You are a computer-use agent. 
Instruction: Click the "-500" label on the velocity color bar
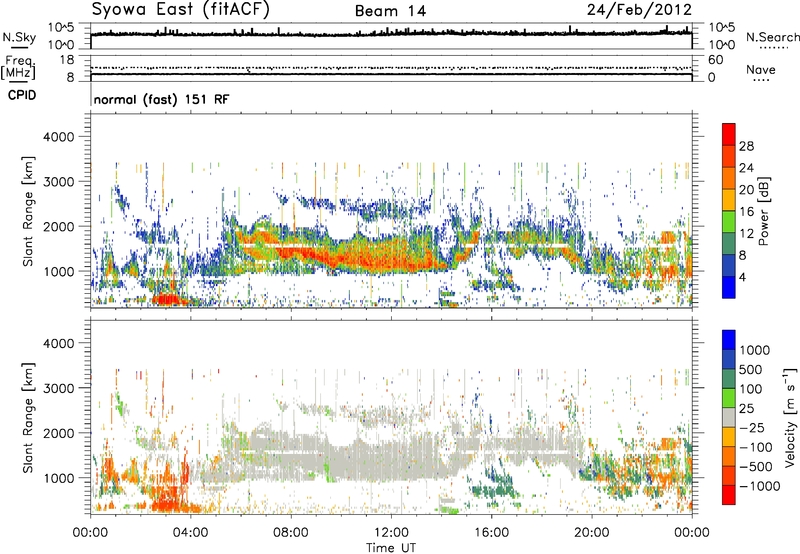[x=756, y=466]
